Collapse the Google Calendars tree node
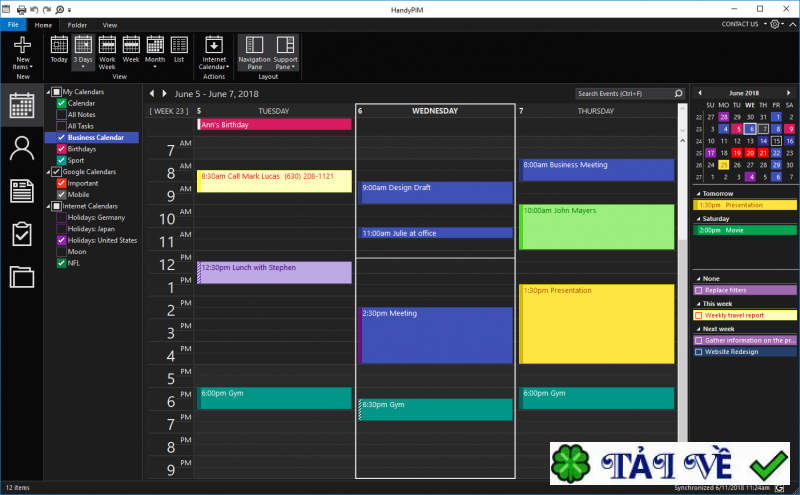Viewport: 800px width, 495px height. pos(48,172)
